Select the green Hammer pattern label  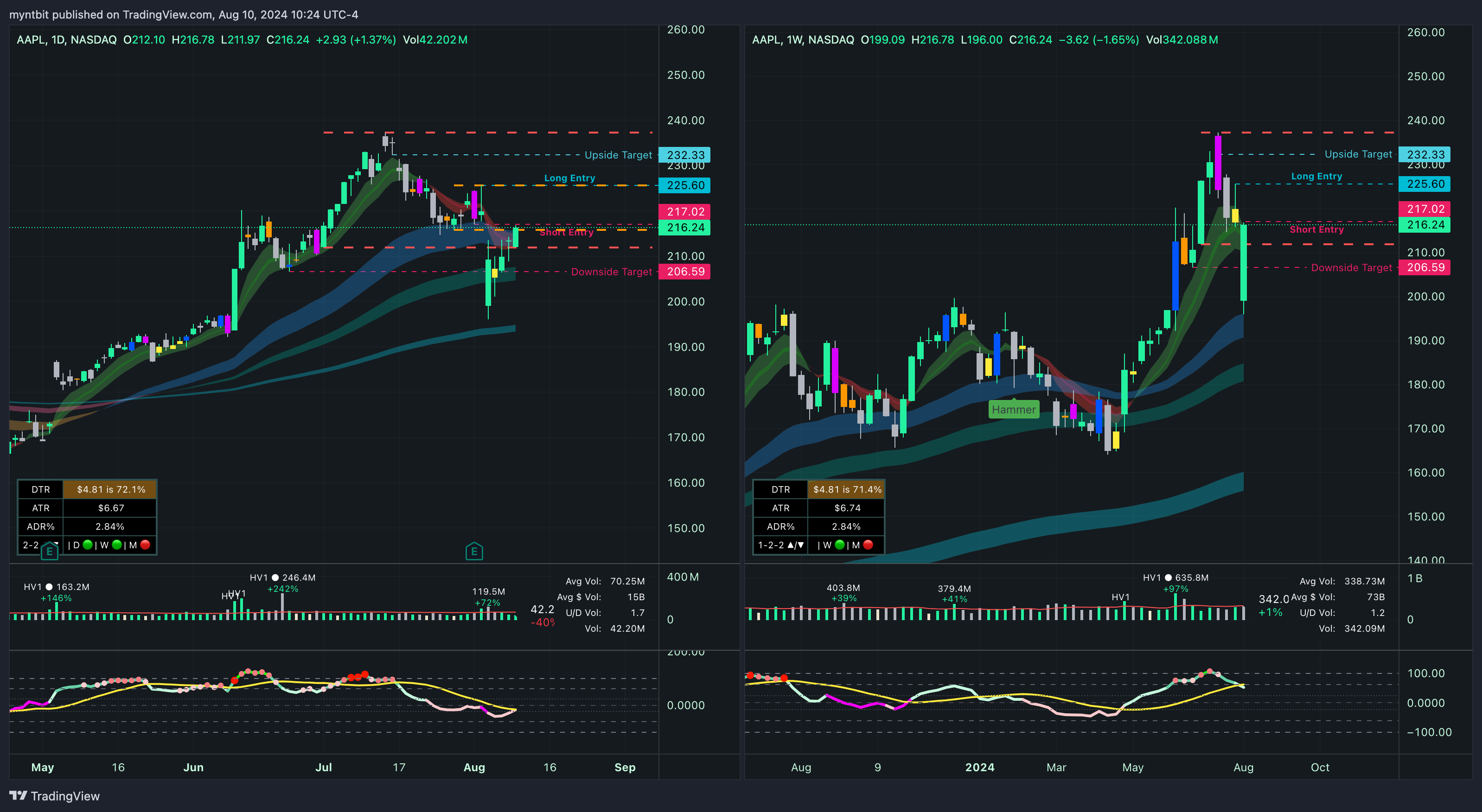point(1014,409)
